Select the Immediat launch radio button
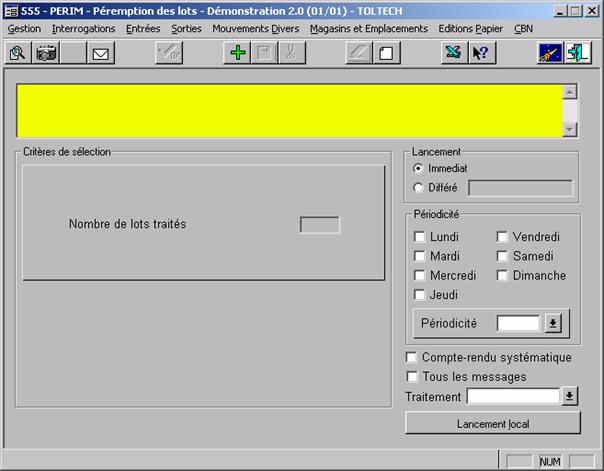The height and width of the screenshot is (471, 604). pyautogui.click(x=418, y=168)
